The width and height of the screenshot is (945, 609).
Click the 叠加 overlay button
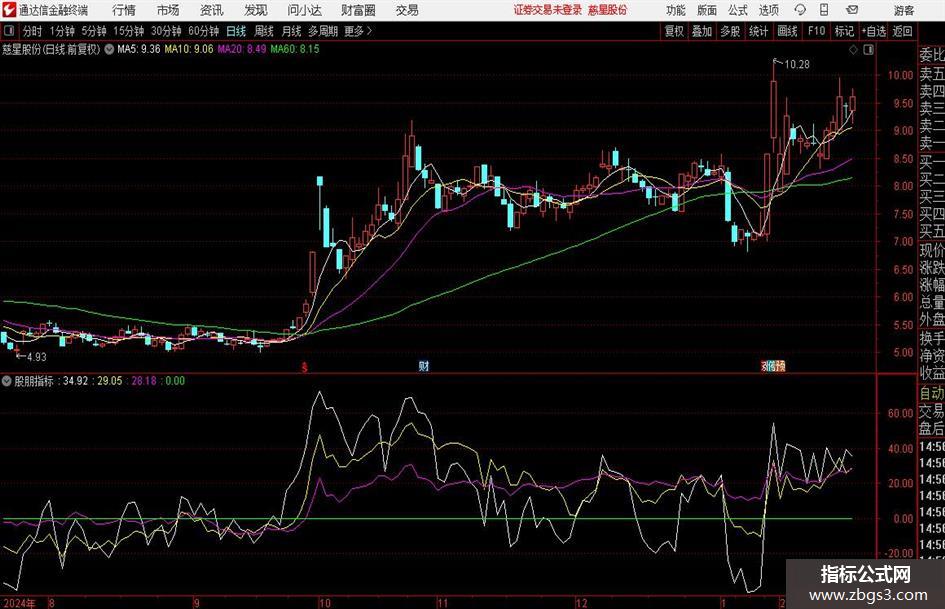point(702,31)
